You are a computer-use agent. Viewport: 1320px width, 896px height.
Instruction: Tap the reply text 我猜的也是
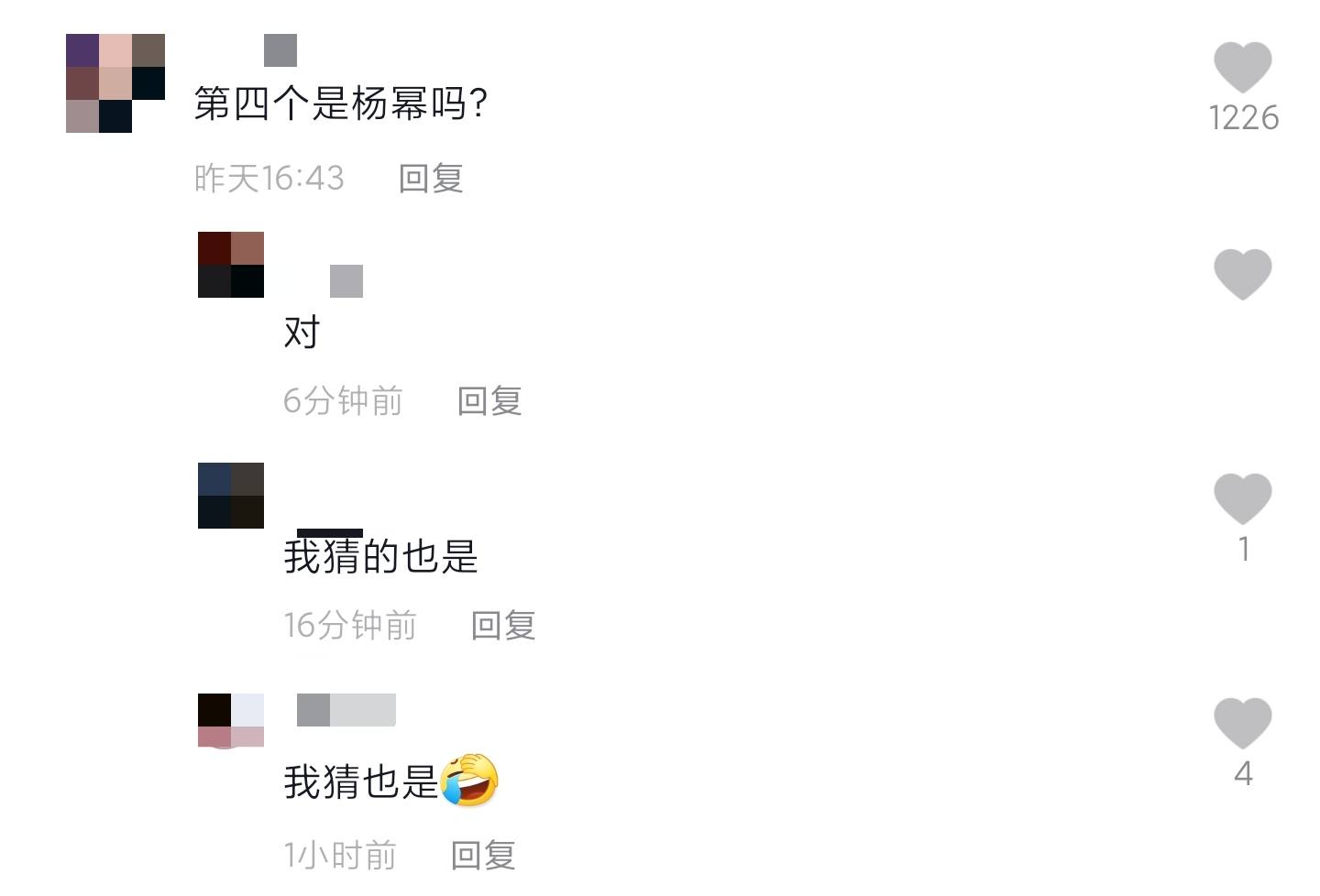pyautogui.click(x=380, y=555)
